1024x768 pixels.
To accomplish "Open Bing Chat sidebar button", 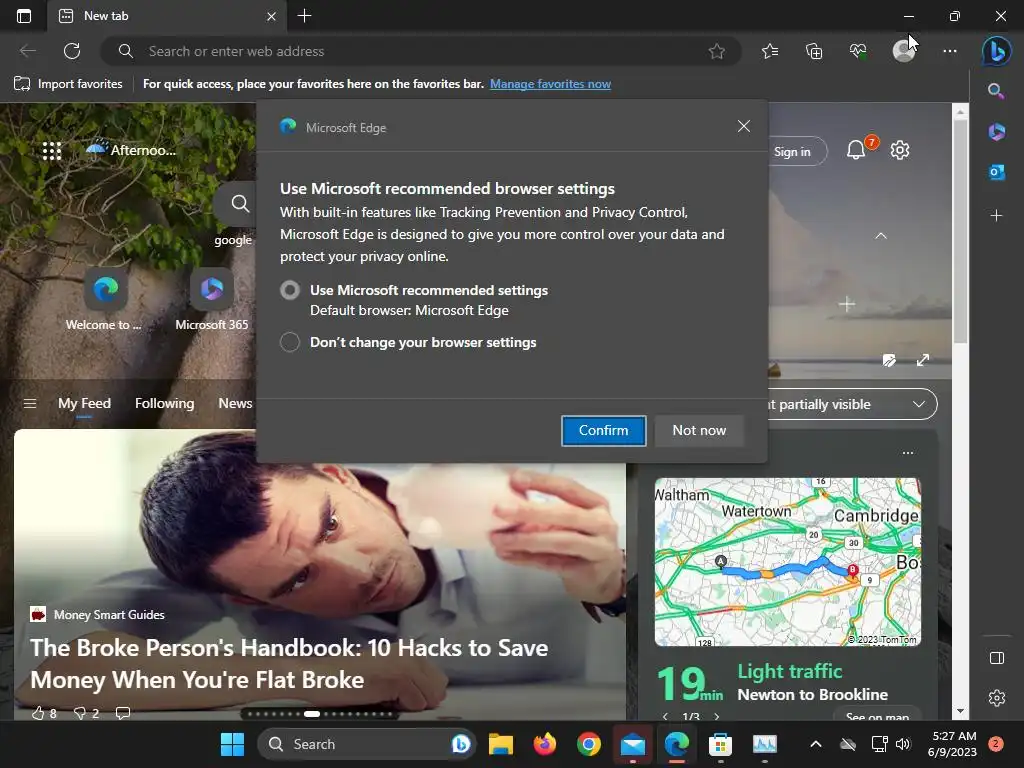I will 997,51.
